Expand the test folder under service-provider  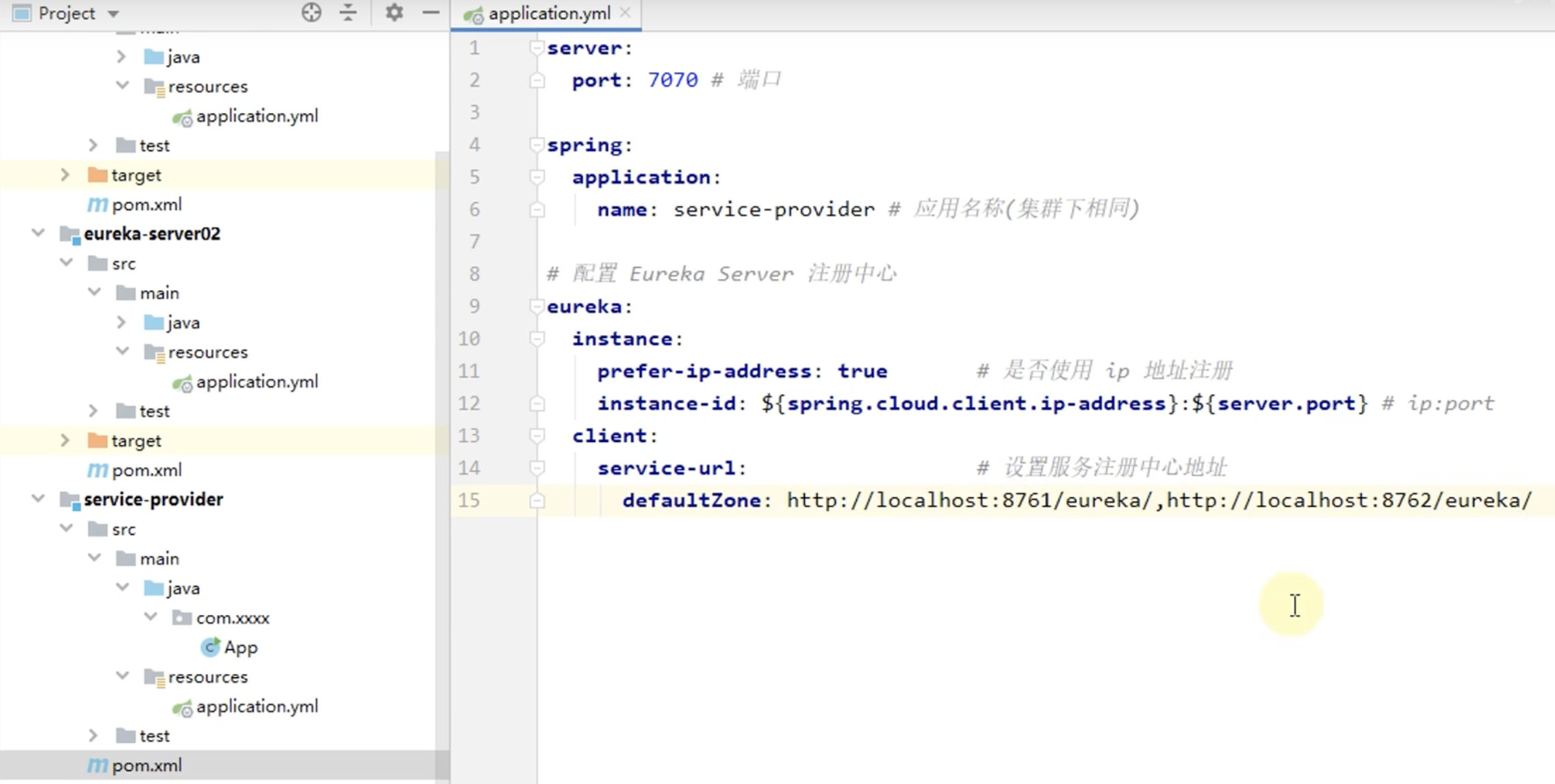click(93, 736)
